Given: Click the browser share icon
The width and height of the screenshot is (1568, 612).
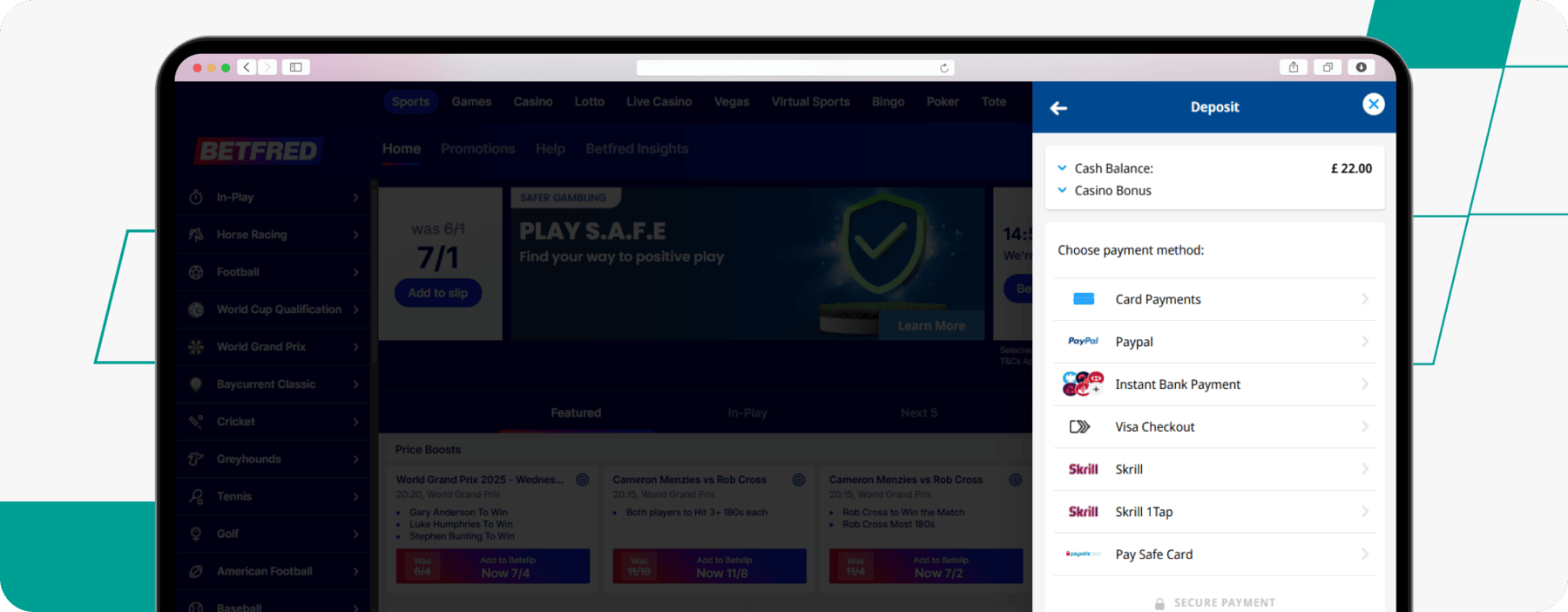Looking at the screenshot, I should [1294, 67].
